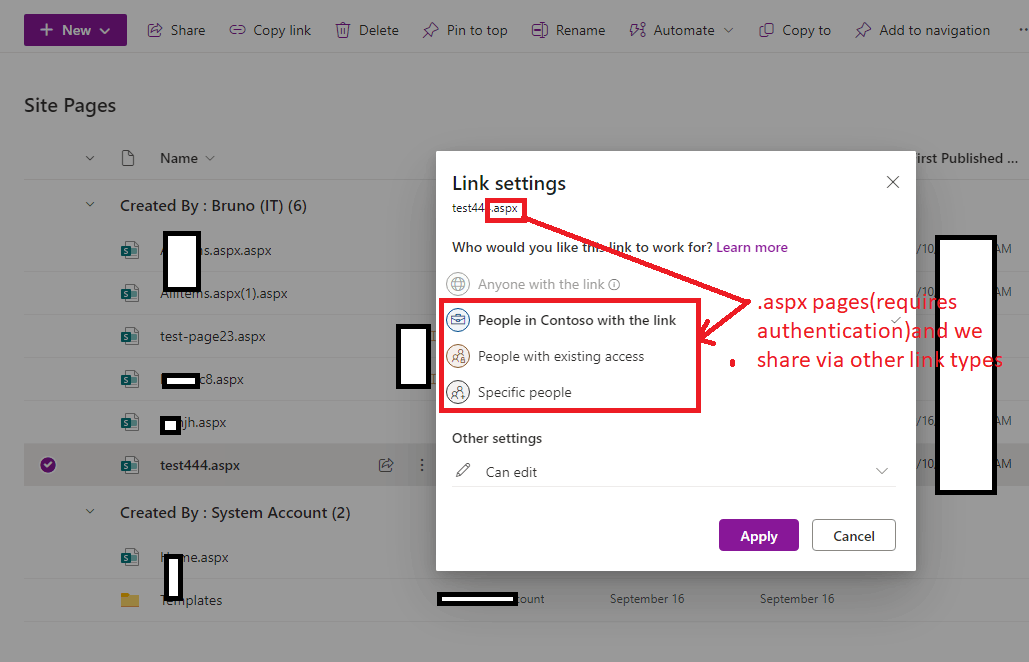This screenshot has width=1029, height=662.
Task: Expand the Automate dropdown chevron
Action: coord(728,30)
